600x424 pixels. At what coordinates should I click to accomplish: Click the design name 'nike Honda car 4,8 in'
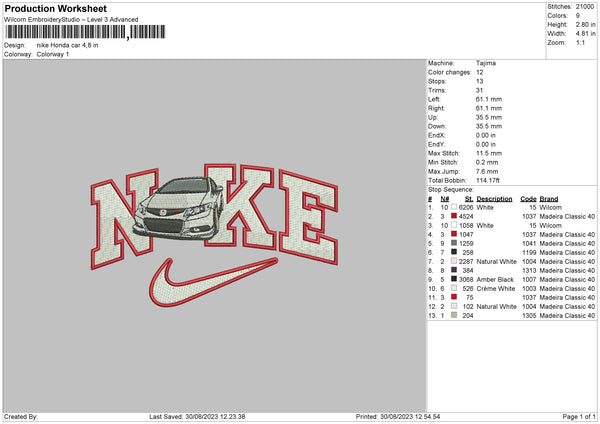point(67,45)
